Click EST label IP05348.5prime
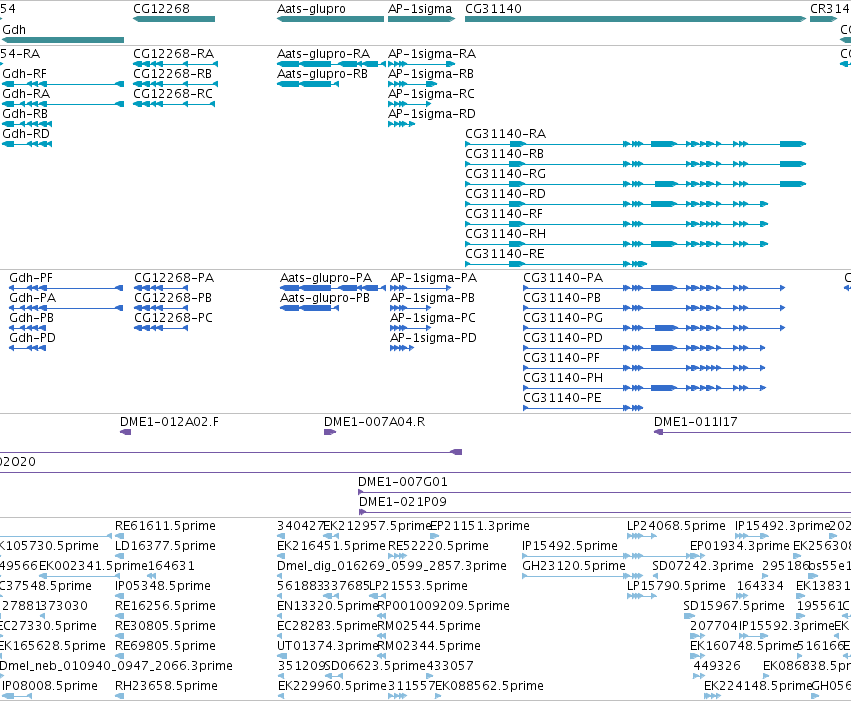 pos(163,586)
